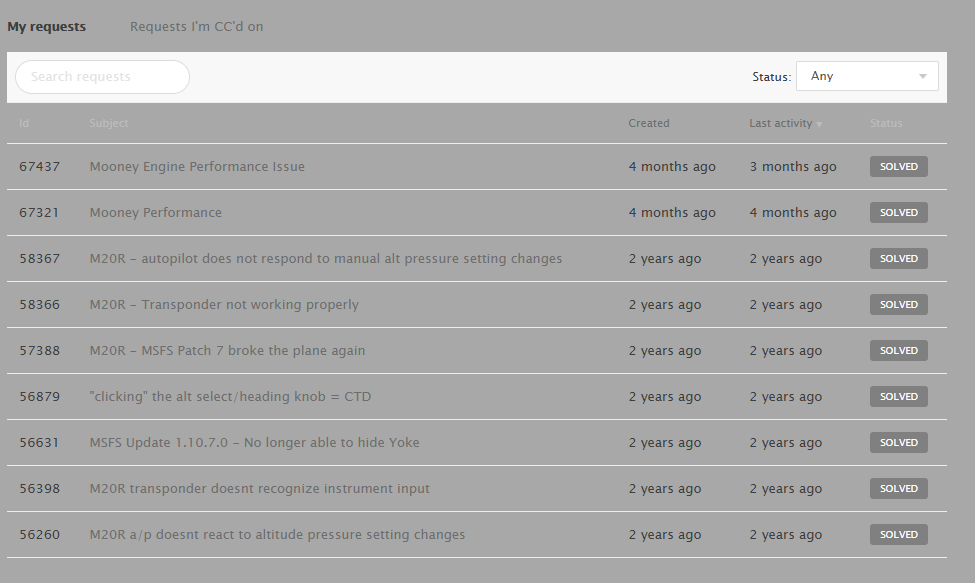Open MSFS Update 1.10.7.0 Yoke request

click(x=254, y=443)
